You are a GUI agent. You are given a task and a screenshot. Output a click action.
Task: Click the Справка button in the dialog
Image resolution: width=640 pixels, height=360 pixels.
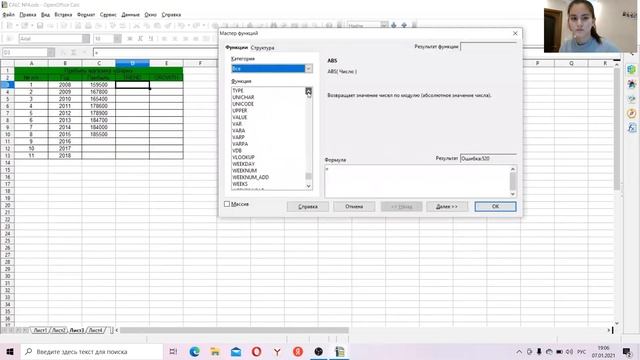click(308, 207)
